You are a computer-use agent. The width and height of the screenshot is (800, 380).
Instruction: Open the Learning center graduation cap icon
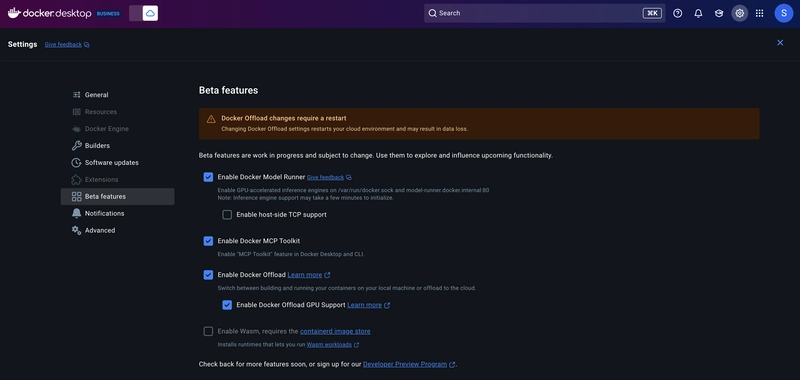click(719, 13)
